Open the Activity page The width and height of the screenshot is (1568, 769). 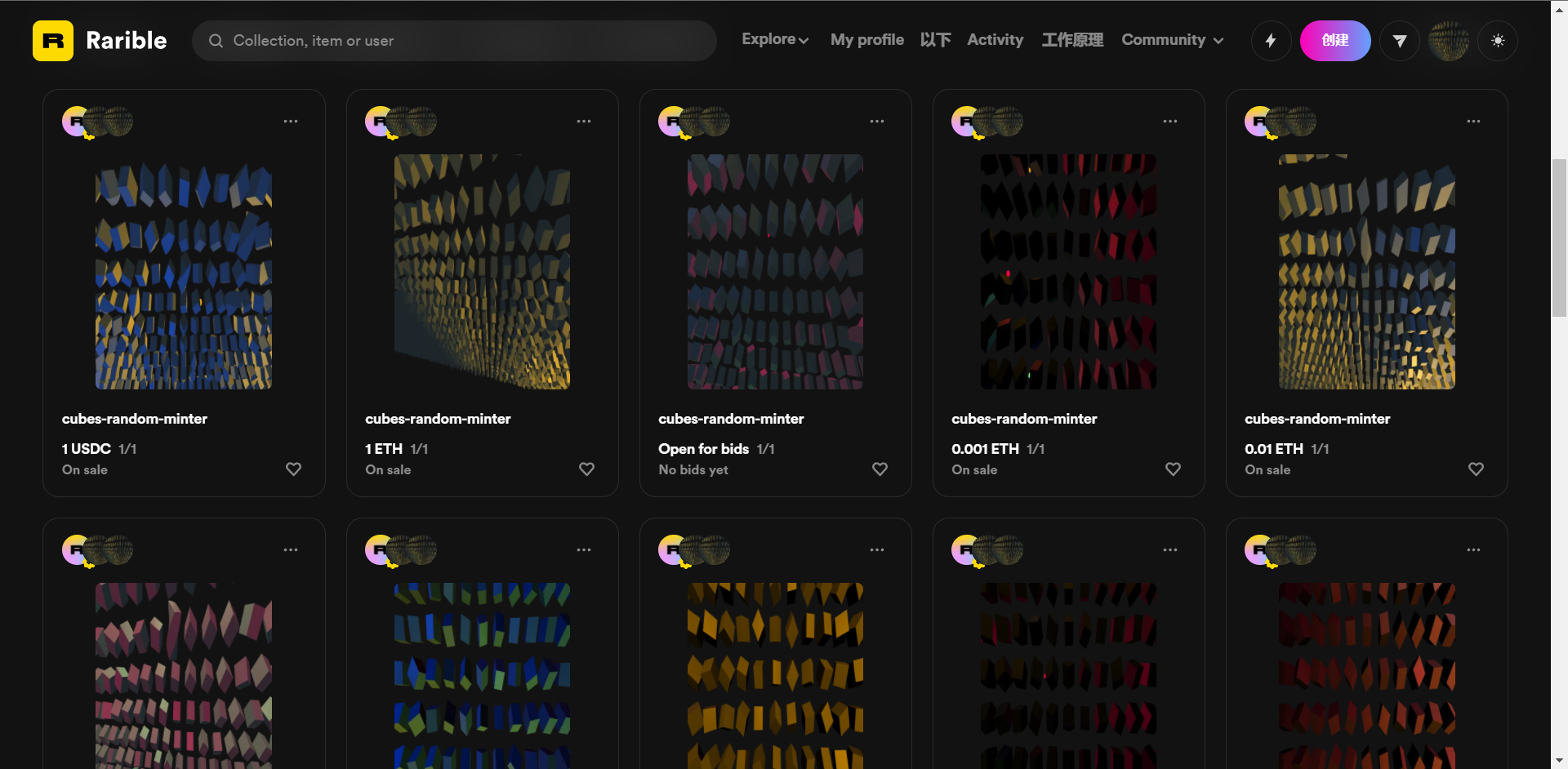point(996,39)
